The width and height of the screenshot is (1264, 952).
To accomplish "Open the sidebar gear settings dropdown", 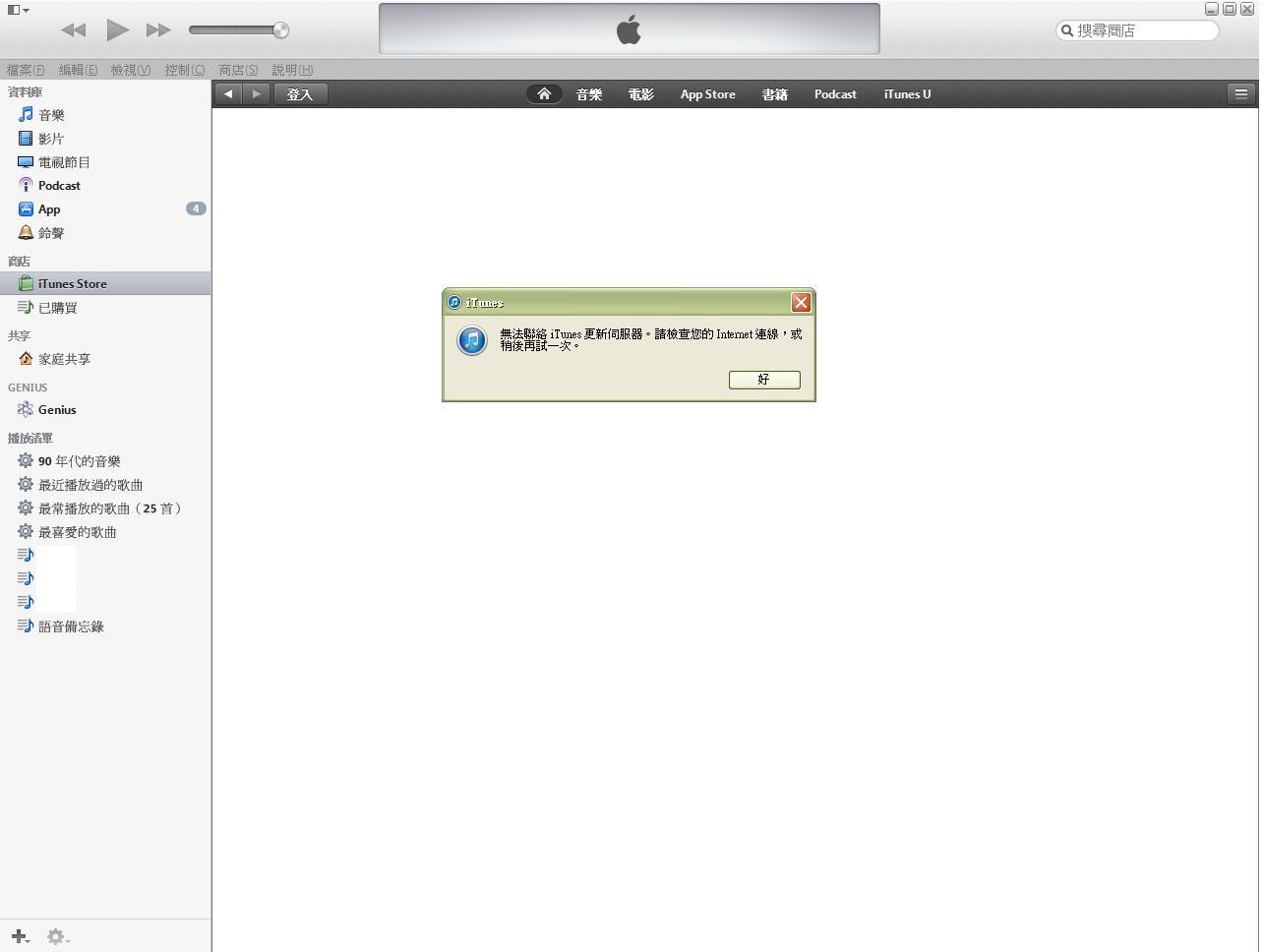I will point(58,936).
